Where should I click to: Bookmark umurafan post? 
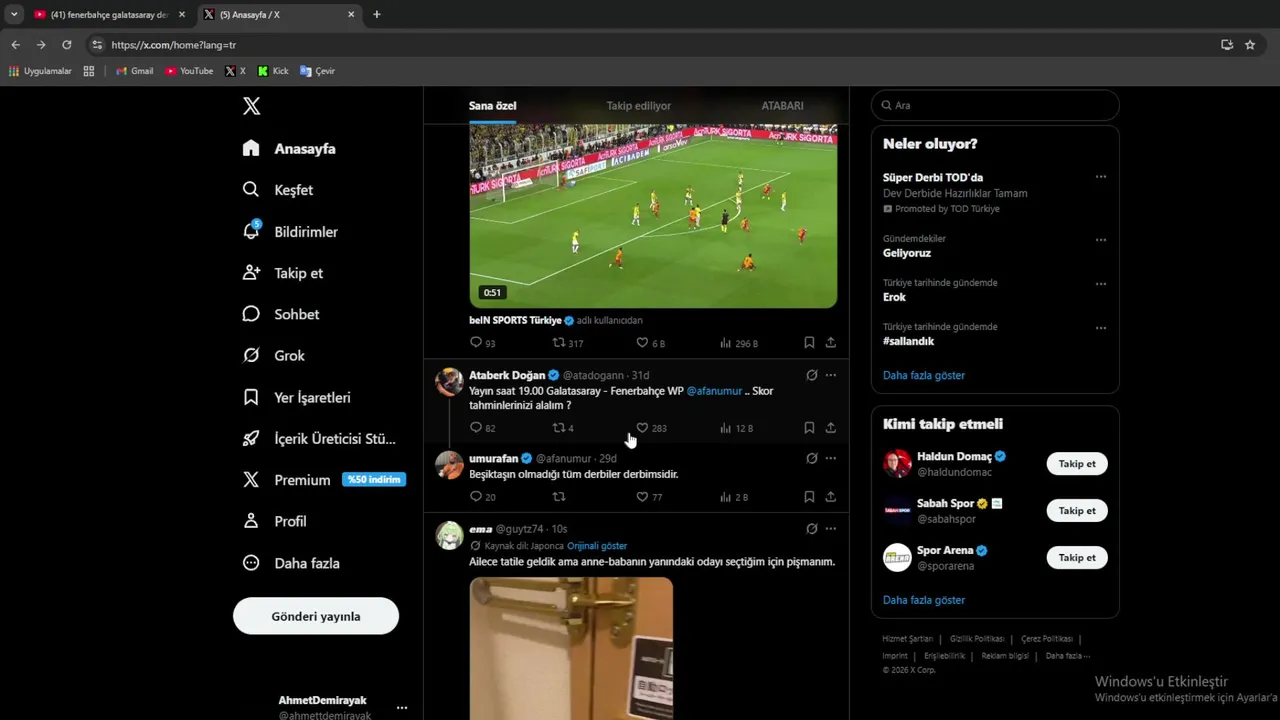[809, 497]
